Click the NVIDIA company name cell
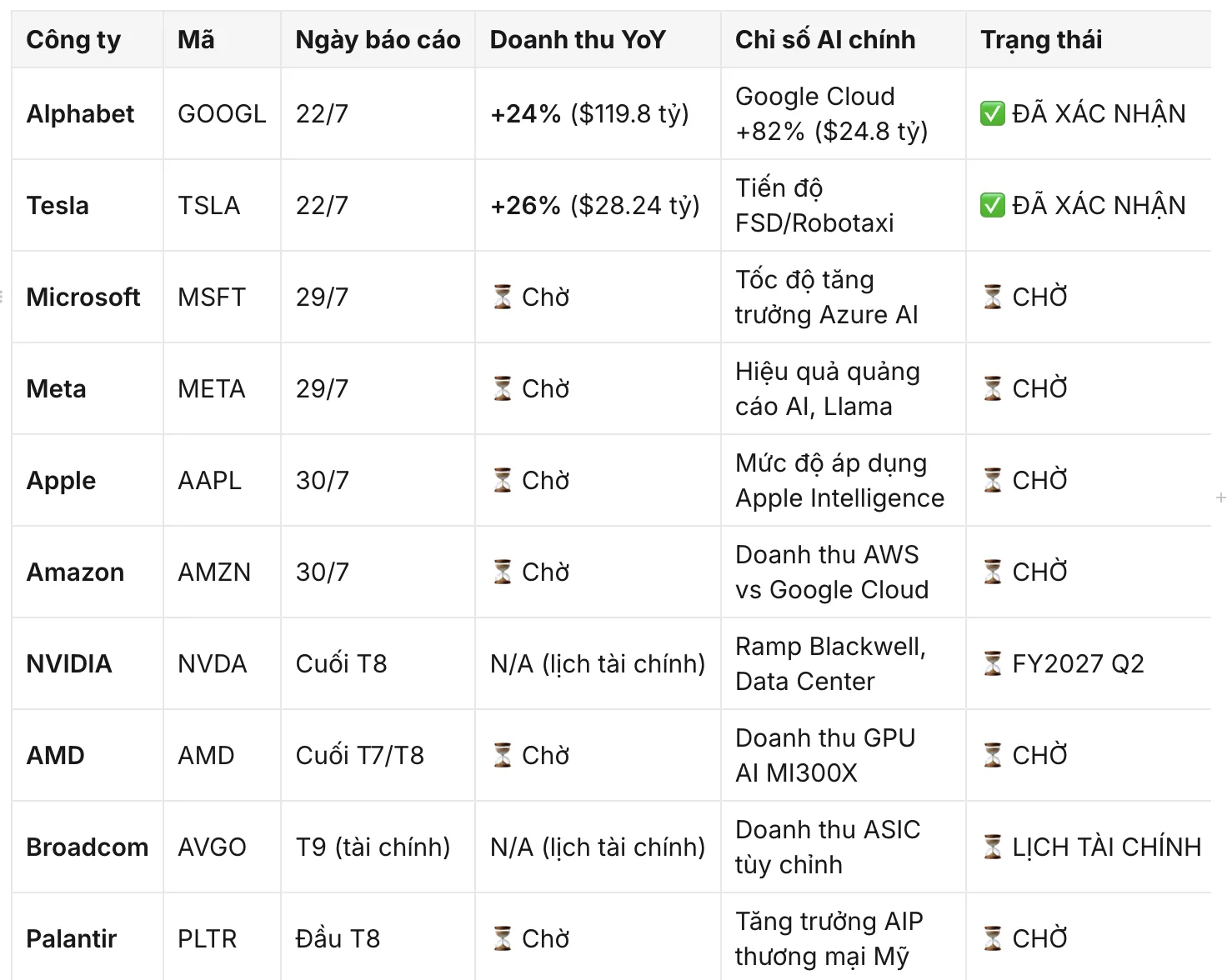The height and width of the screenshot is (980, 1227). tap(88, 663)
